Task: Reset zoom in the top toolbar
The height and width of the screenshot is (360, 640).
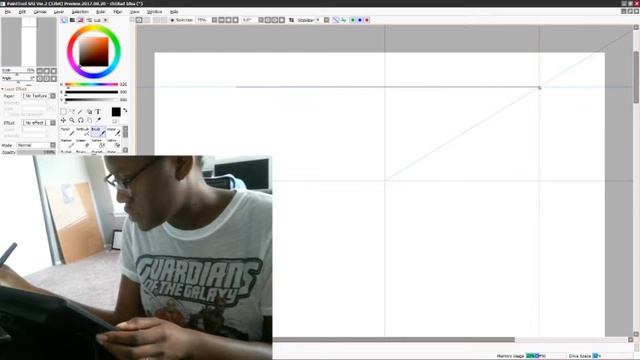Action: pos(236,20)
